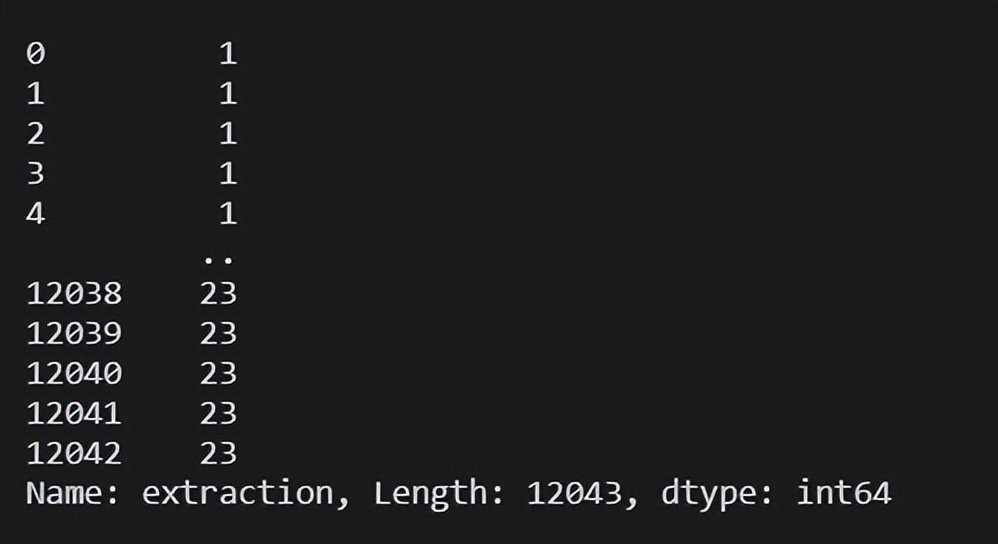Image resolution: width=998 pixels, height=544 pixels.
Task: Select value 1 beside index 4
Action: pos(228,214)
